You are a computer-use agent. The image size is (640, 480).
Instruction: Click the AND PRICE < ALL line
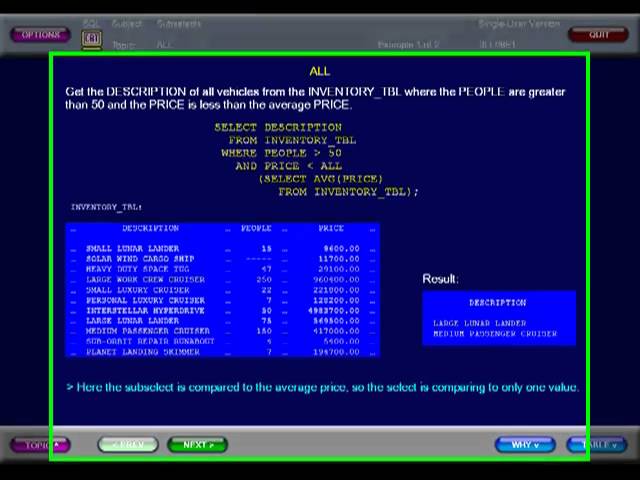(x=289, y=166)
